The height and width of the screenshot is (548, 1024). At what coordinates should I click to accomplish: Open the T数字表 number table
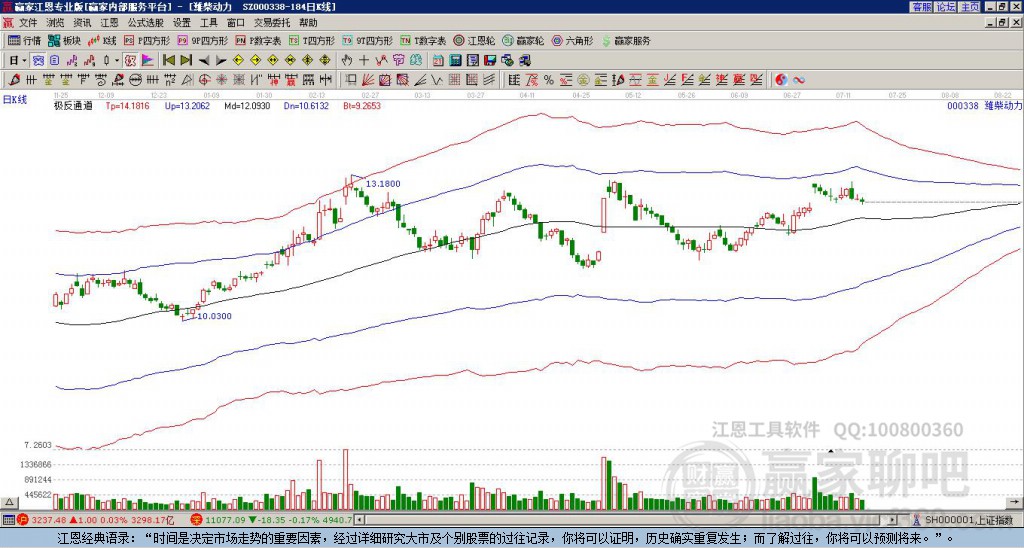(x=423, y=40)
